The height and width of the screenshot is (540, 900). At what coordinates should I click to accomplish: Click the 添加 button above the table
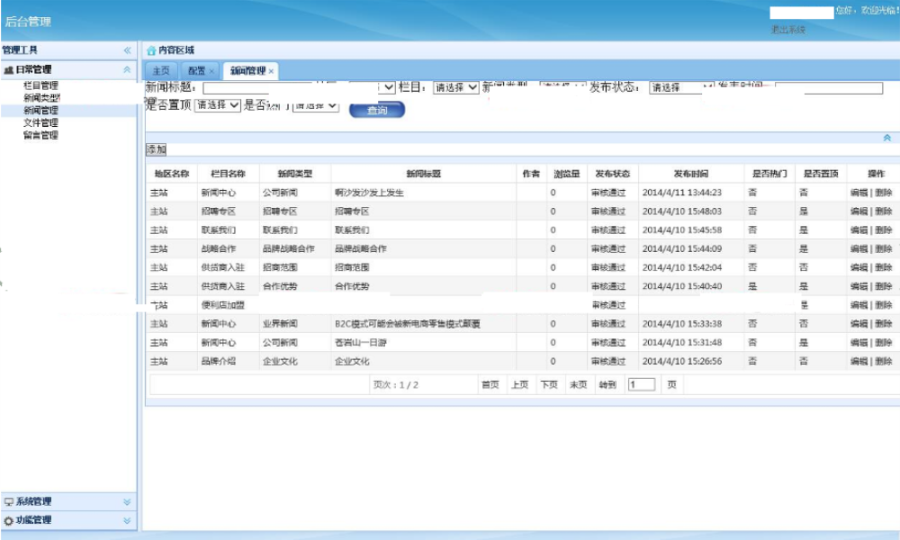tap(156, 149)
